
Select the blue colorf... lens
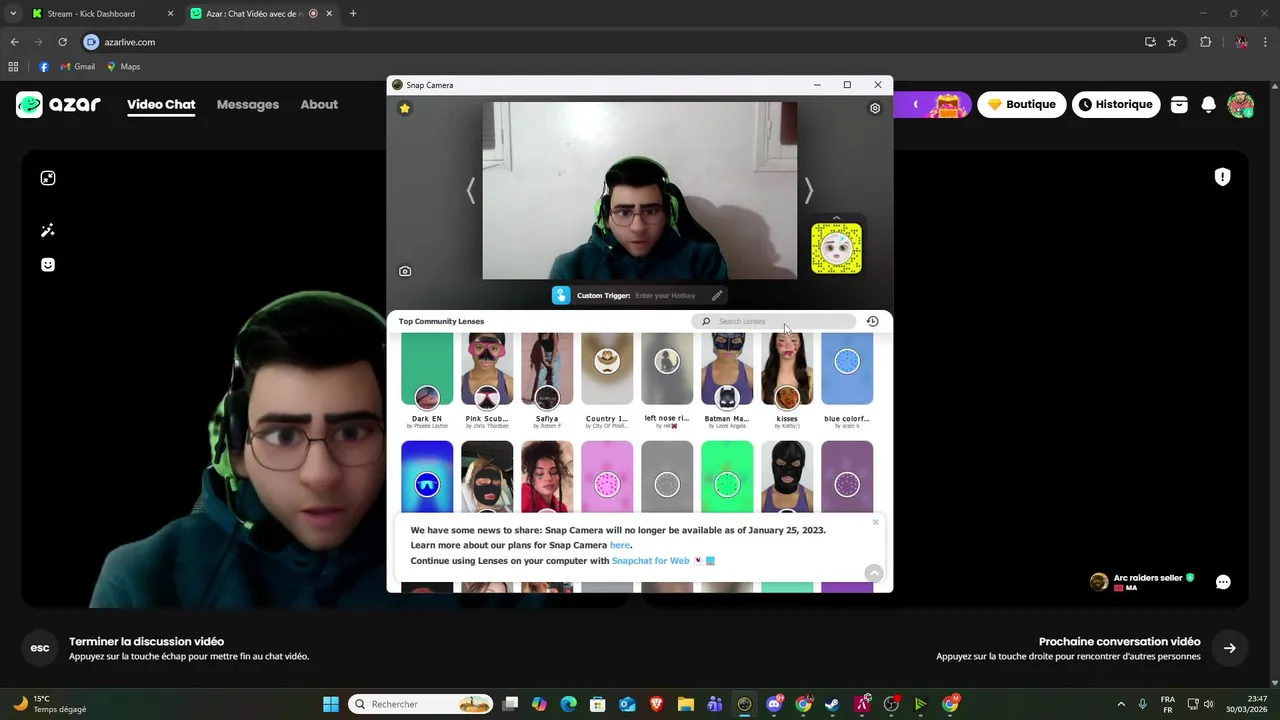847,380
